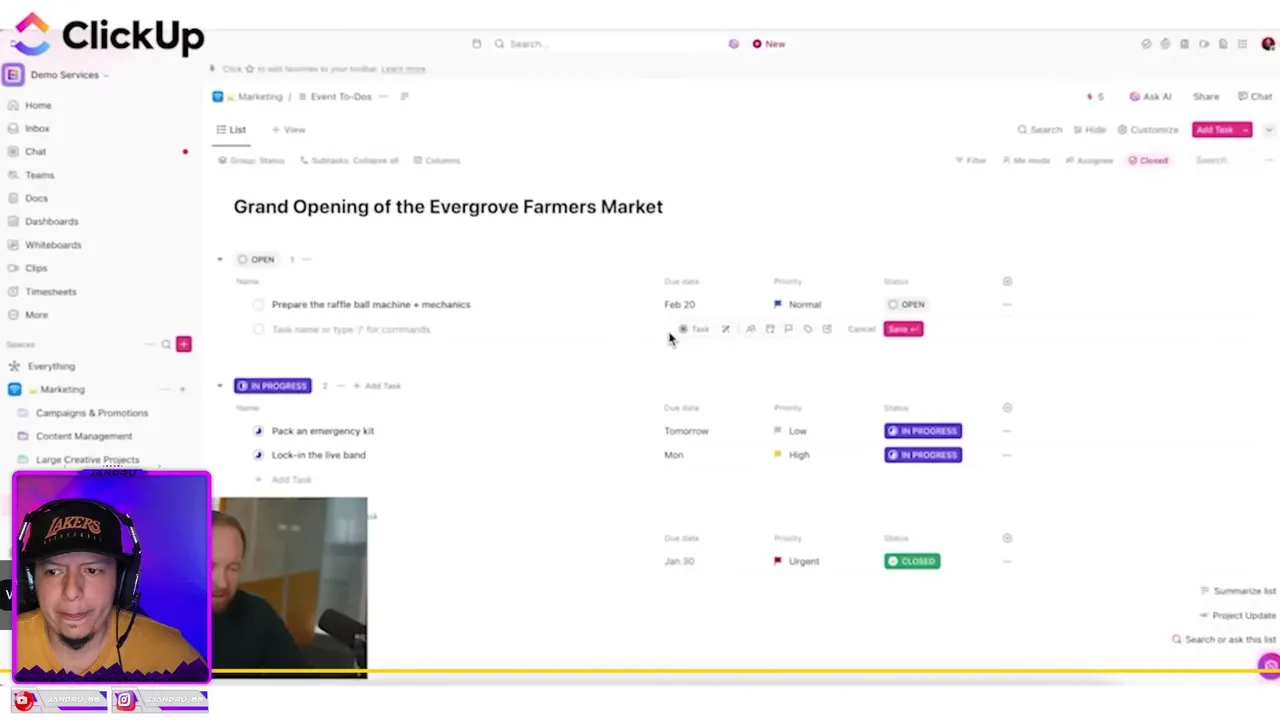Open Docs from the sidebar
This screenshot has height=720, width=1280.
tap(36, 198)
